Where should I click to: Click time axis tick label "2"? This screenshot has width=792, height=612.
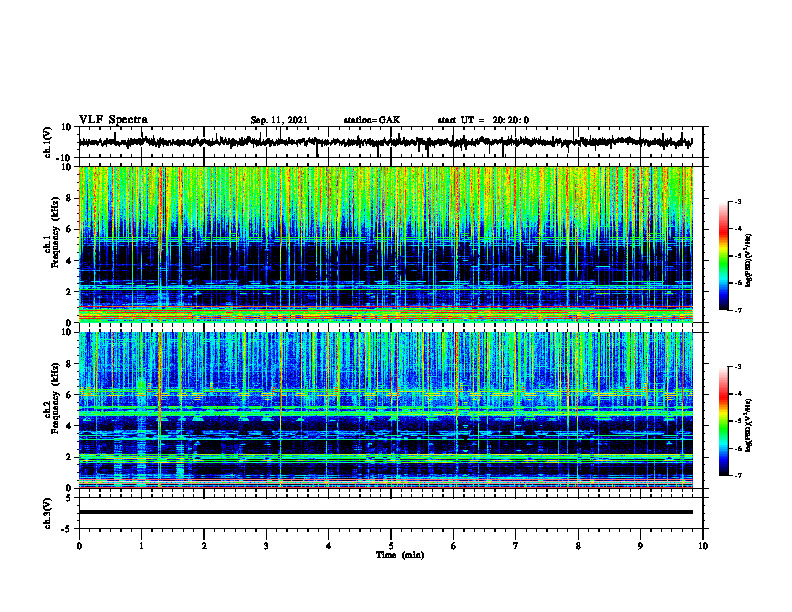point(204,546)
